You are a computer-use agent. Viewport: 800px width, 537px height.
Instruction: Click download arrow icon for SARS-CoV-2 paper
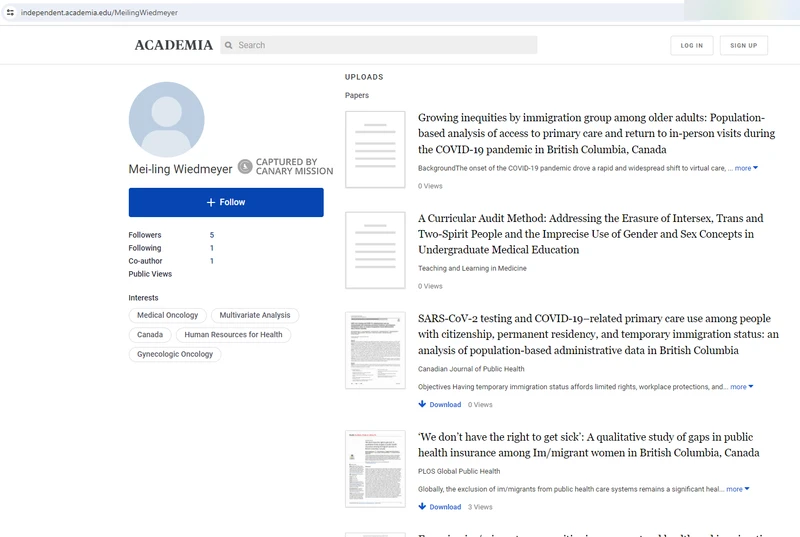(x=422, y=404)
